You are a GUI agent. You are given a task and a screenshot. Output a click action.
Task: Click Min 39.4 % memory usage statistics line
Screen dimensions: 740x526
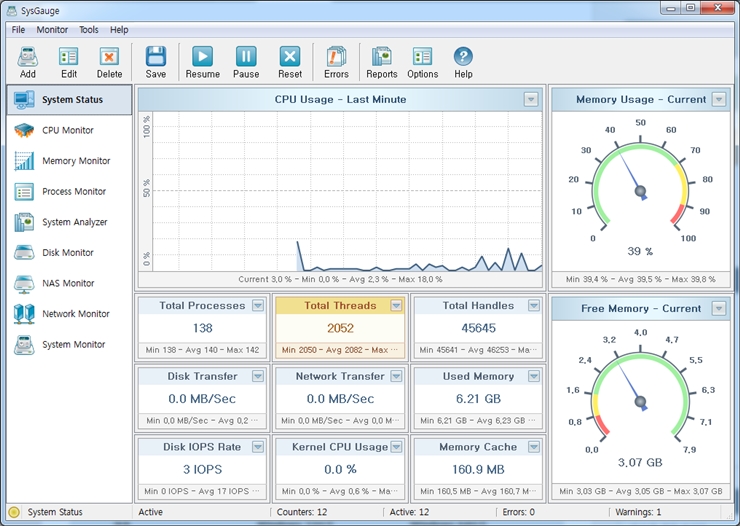[640, 279]
